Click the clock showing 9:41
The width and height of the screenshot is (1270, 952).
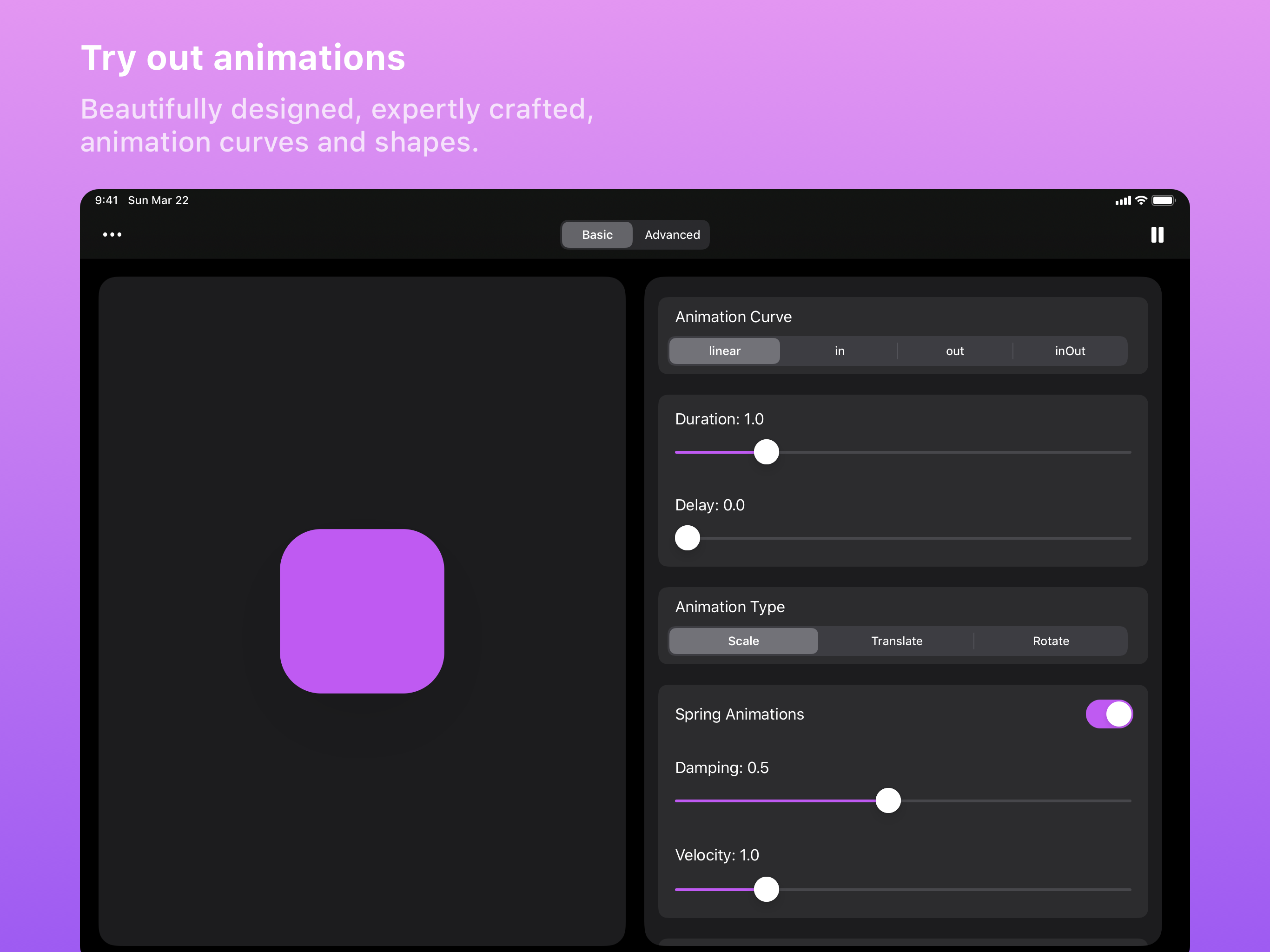pos(106,200)
